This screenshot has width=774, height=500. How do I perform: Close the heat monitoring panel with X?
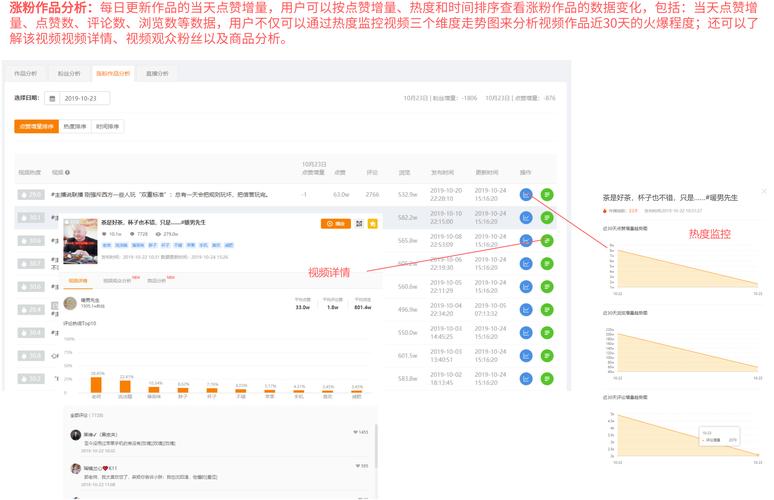click(764, 191)
